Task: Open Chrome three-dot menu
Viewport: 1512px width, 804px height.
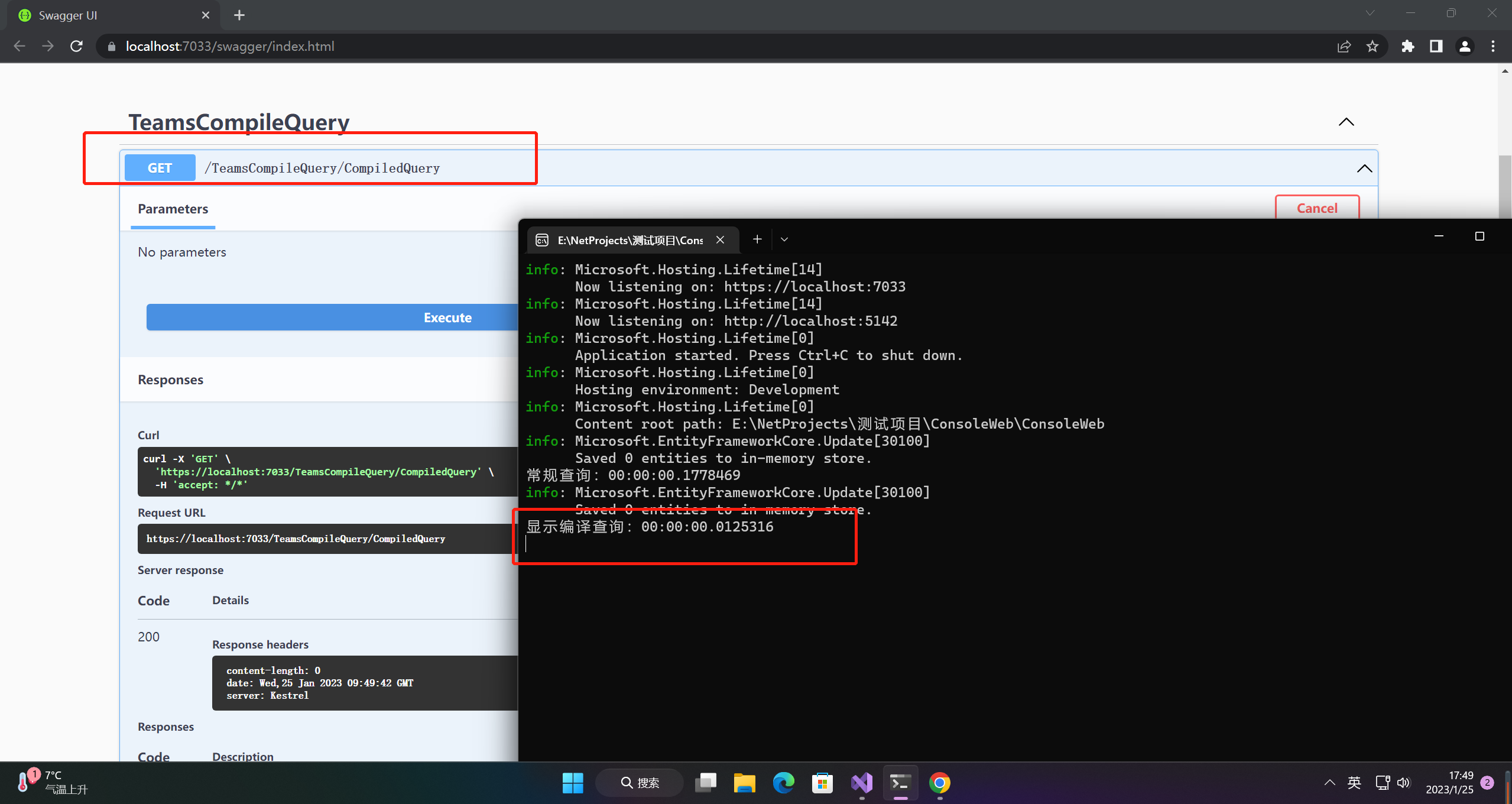Action: tap(1493, 46)
